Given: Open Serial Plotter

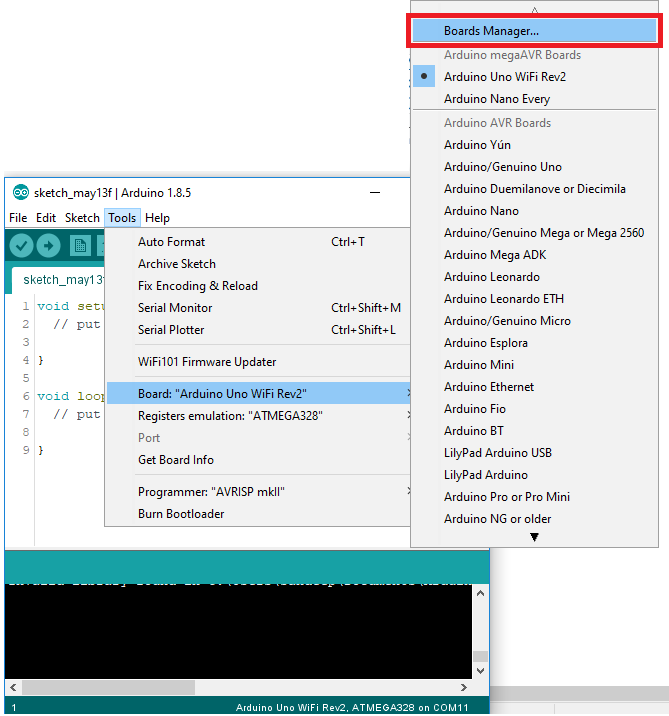Looking at the screenshot, I should tap(258, 330).
